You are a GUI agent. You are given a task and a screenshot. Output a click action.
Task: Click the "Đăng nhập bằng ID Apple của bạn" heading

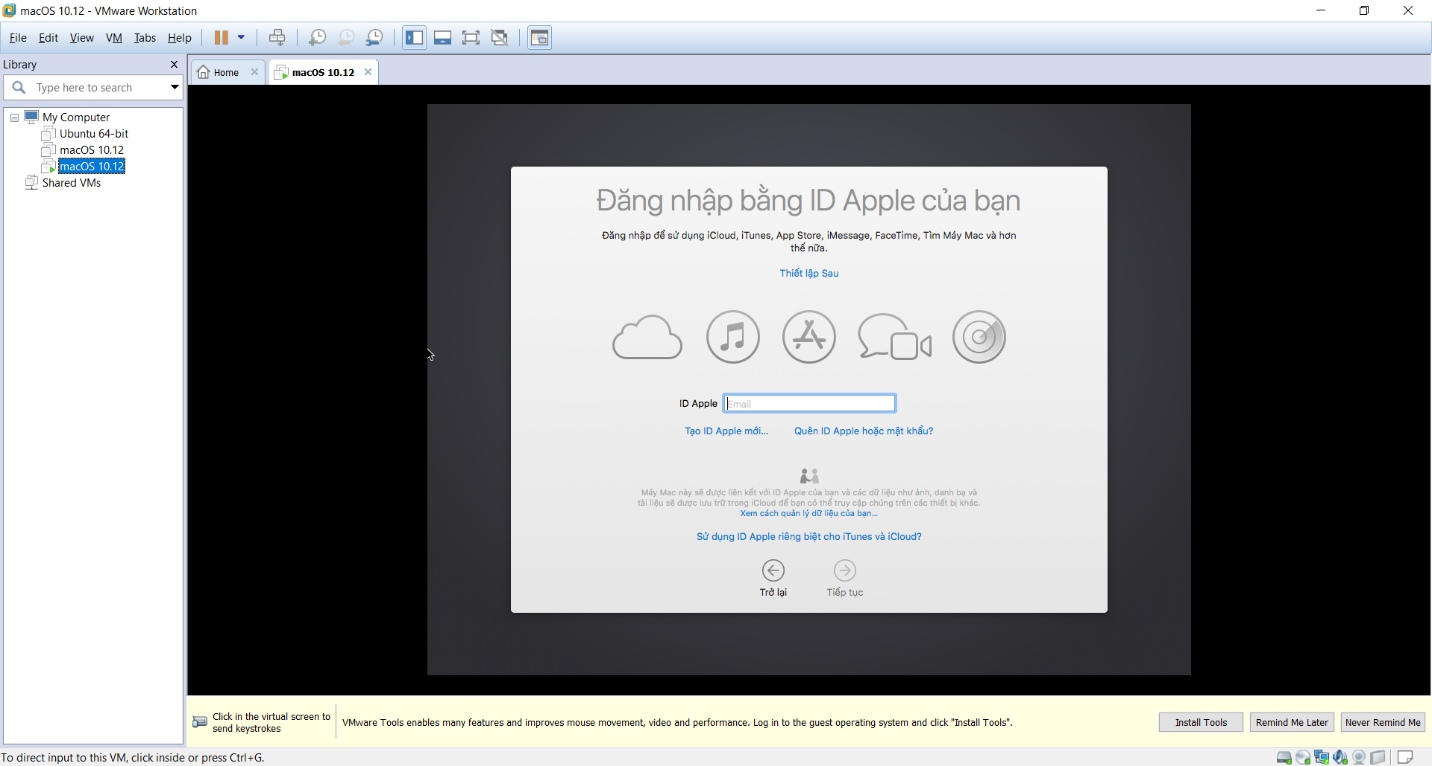[808, 201]
